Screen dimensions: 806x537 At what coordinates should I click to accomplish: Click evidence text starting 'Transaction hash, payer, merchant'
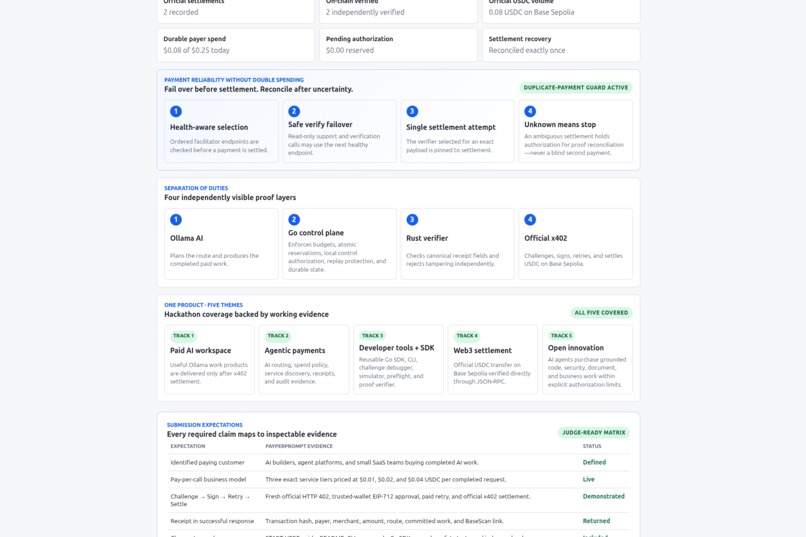tap(384, 521)
